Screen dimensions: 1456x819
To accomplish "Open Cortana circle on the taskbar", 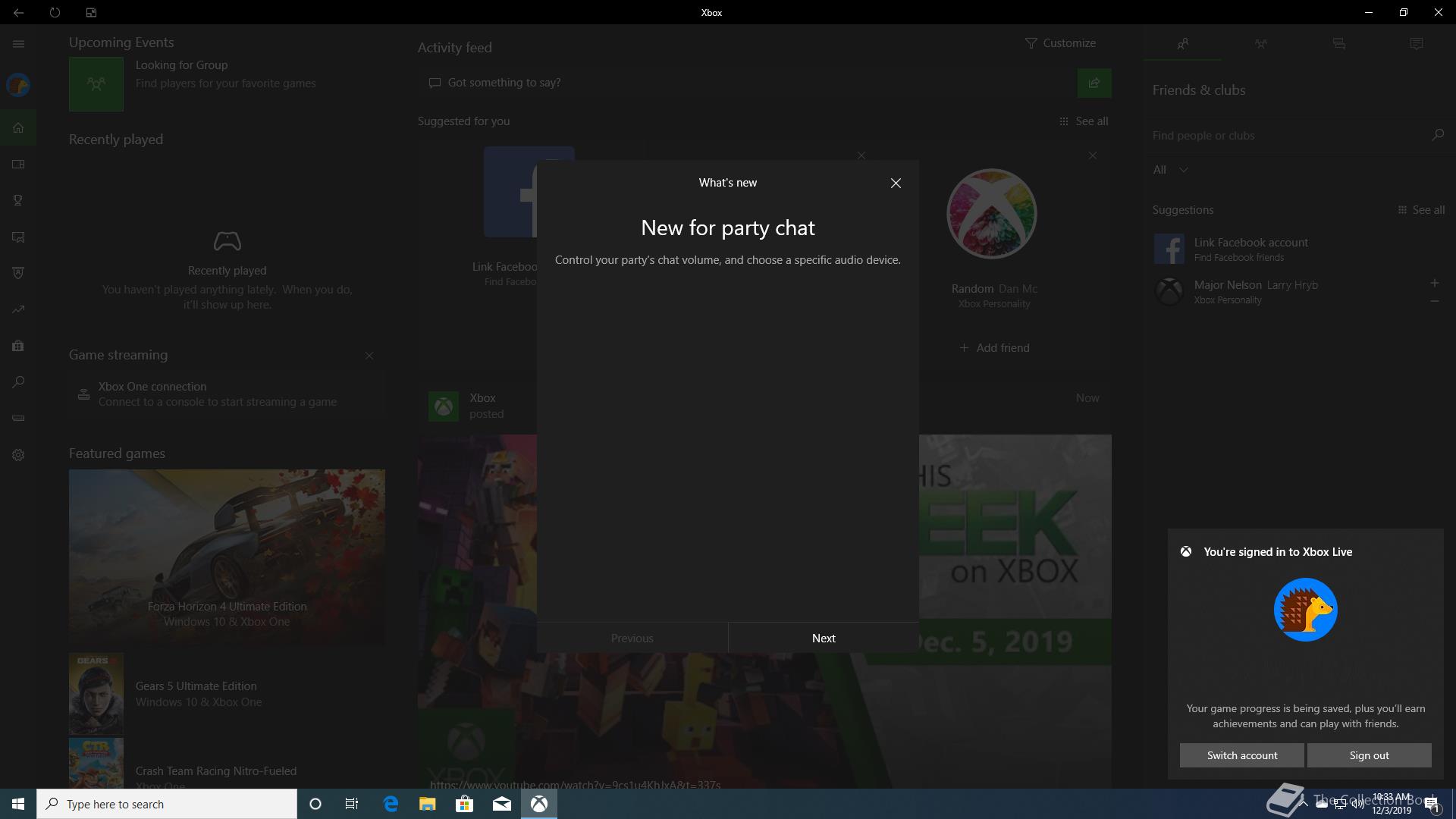I will pos(315,804).
